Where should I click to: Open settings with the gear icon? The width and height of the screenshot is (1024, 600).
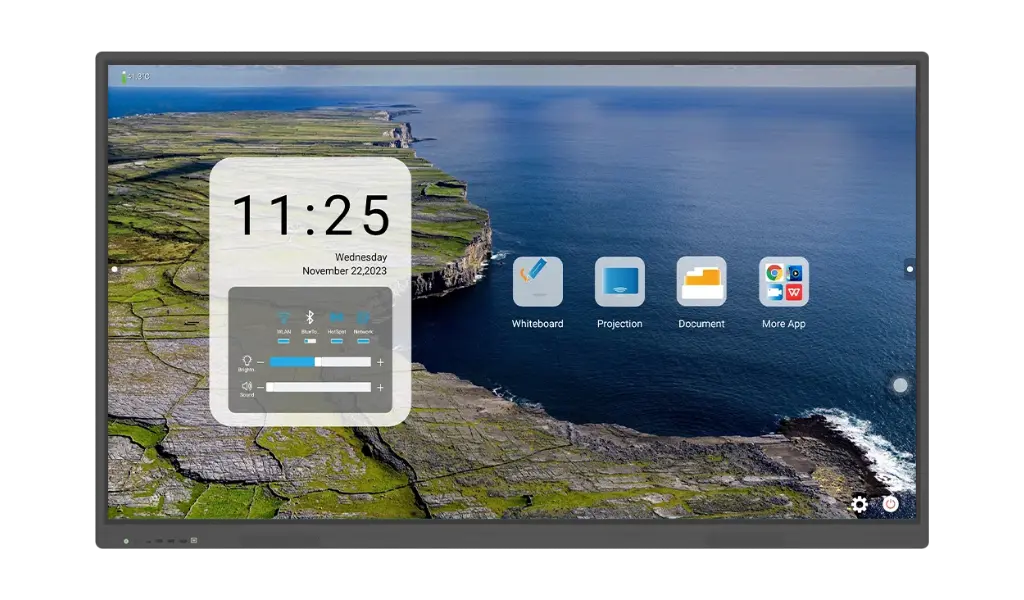pyautogui.click(x=859, y=504)
